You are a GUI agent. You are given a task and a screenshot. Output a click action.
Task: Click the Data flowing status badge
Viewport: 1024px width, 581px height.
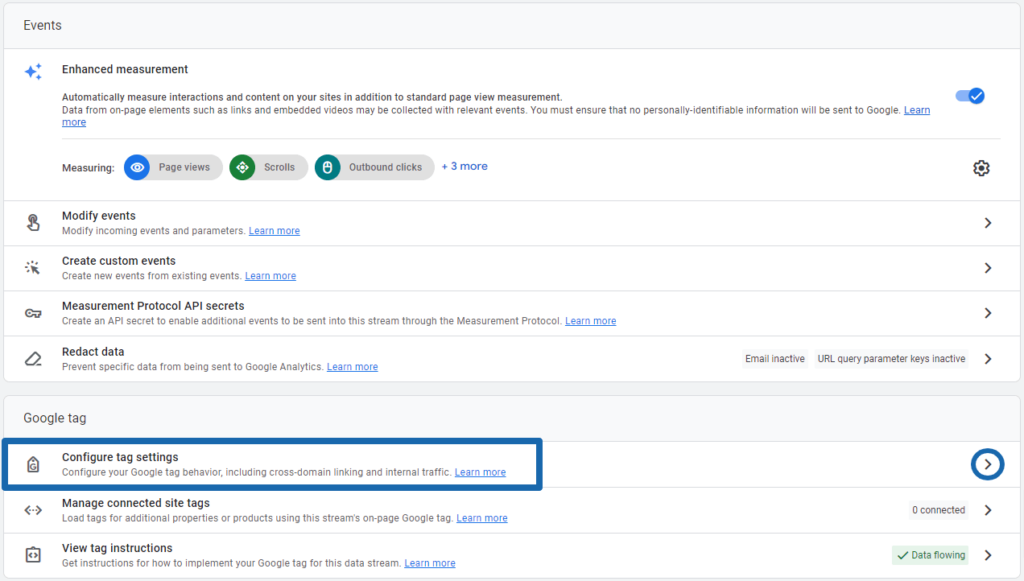[x=930, y=554]
